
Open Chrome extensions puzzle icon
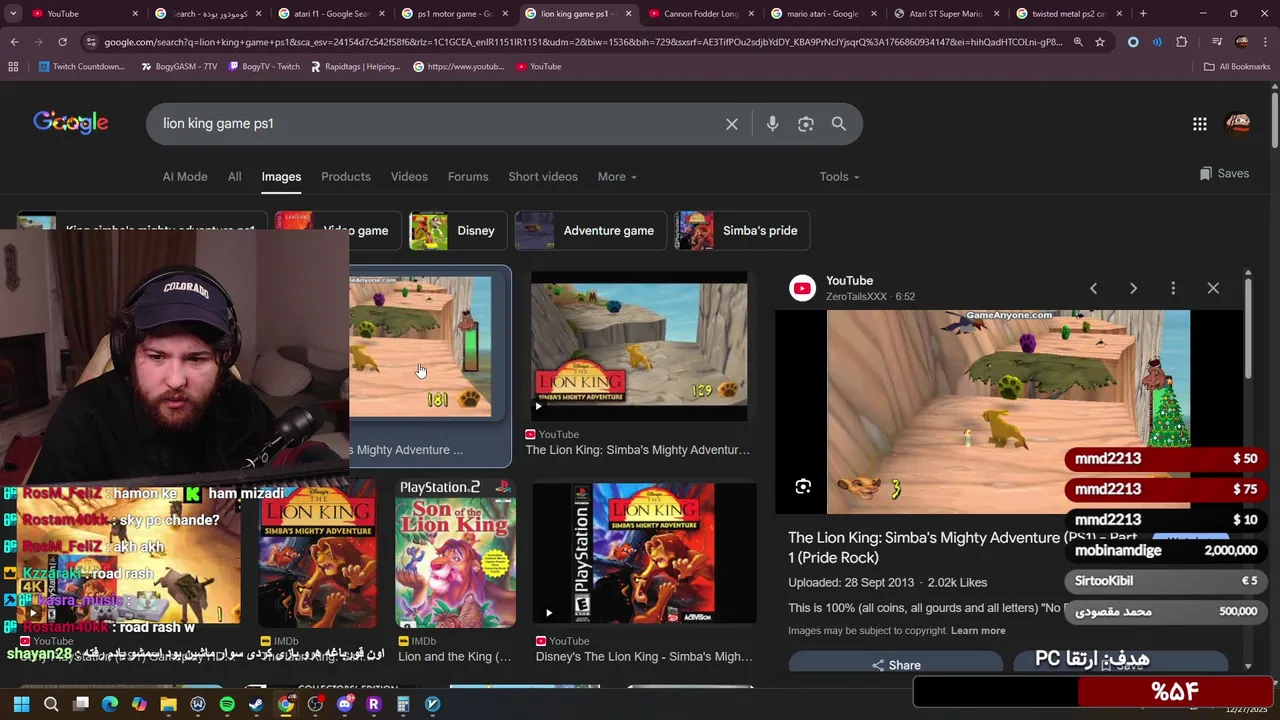point(1182,42)
